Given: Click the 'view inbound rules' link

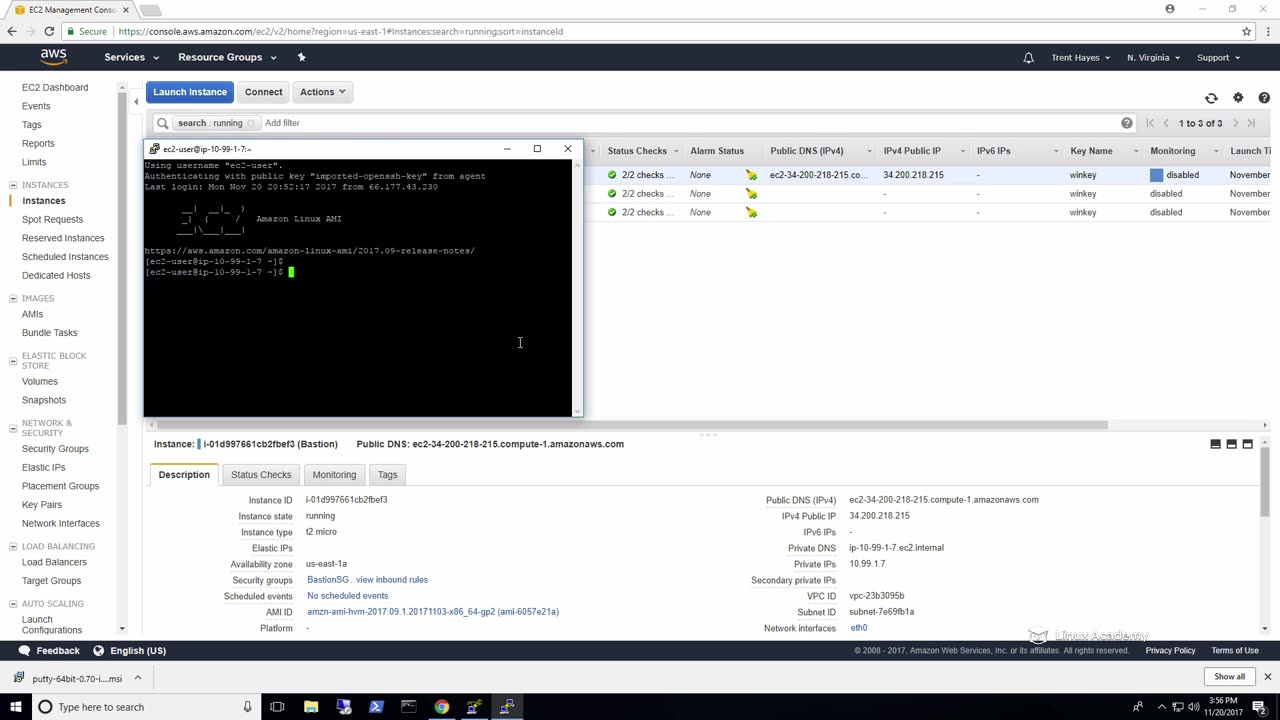Looking at the screenshot, I should coord(392,580).
